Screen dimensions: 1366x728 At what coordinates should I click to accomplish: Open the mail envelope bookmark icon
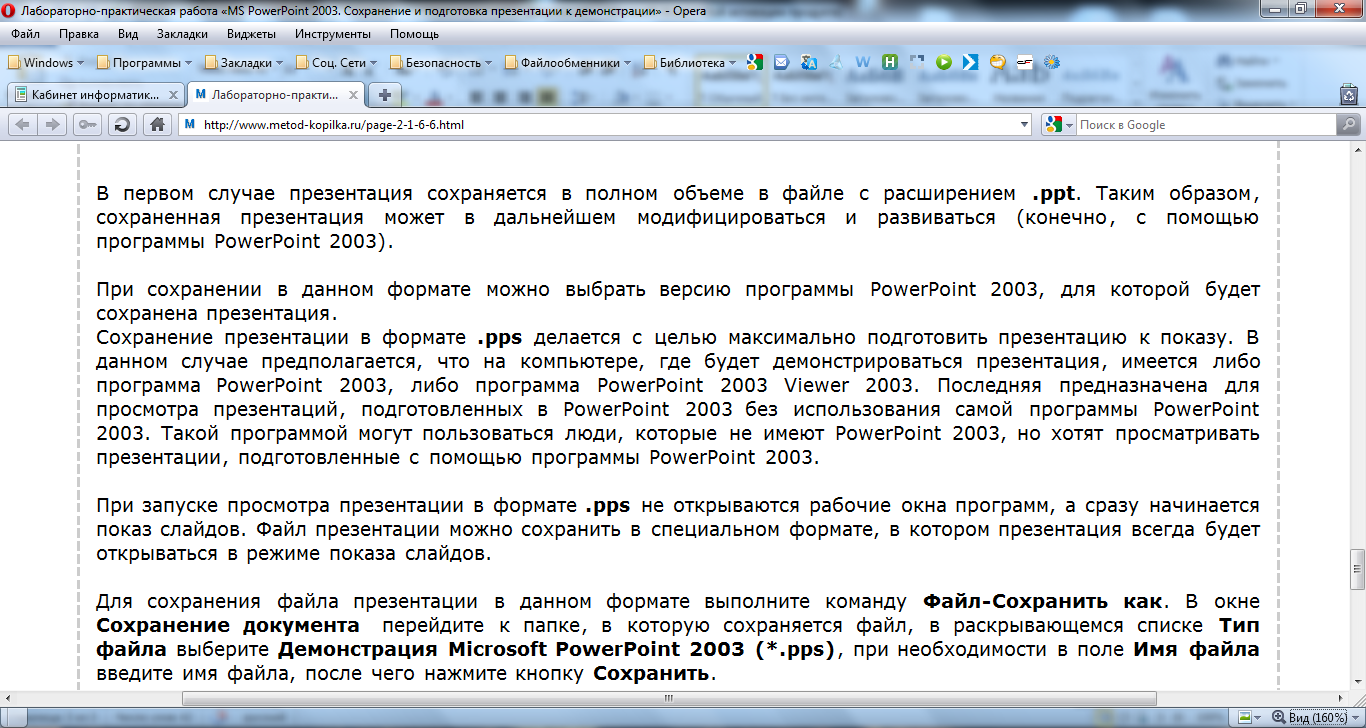point(781,62)
